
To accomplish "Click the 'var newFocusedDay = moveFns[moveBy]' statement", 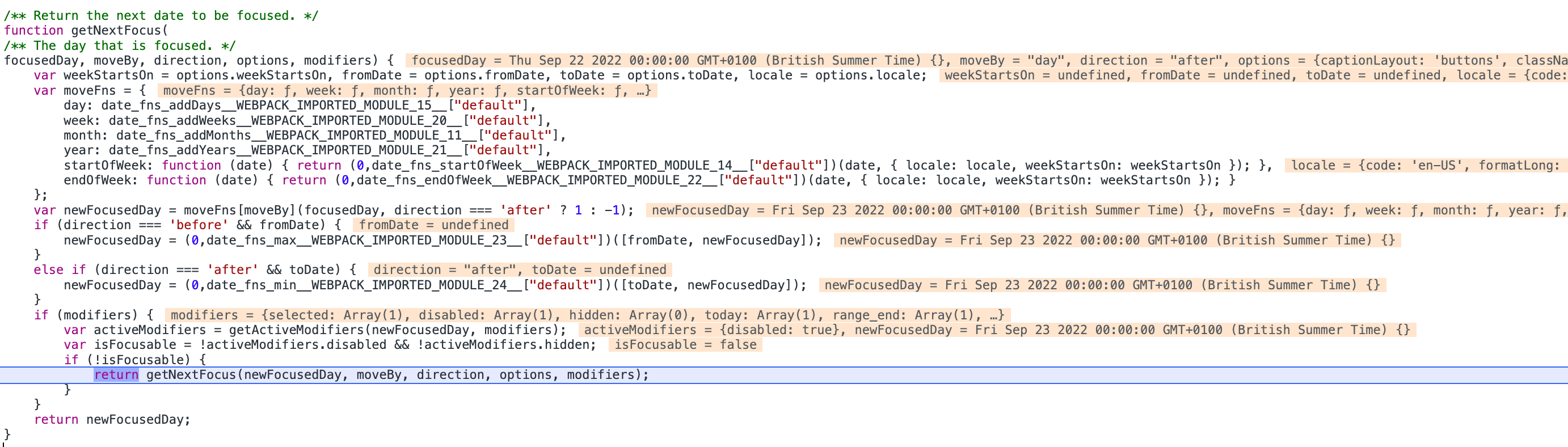I will pos(334,210).
